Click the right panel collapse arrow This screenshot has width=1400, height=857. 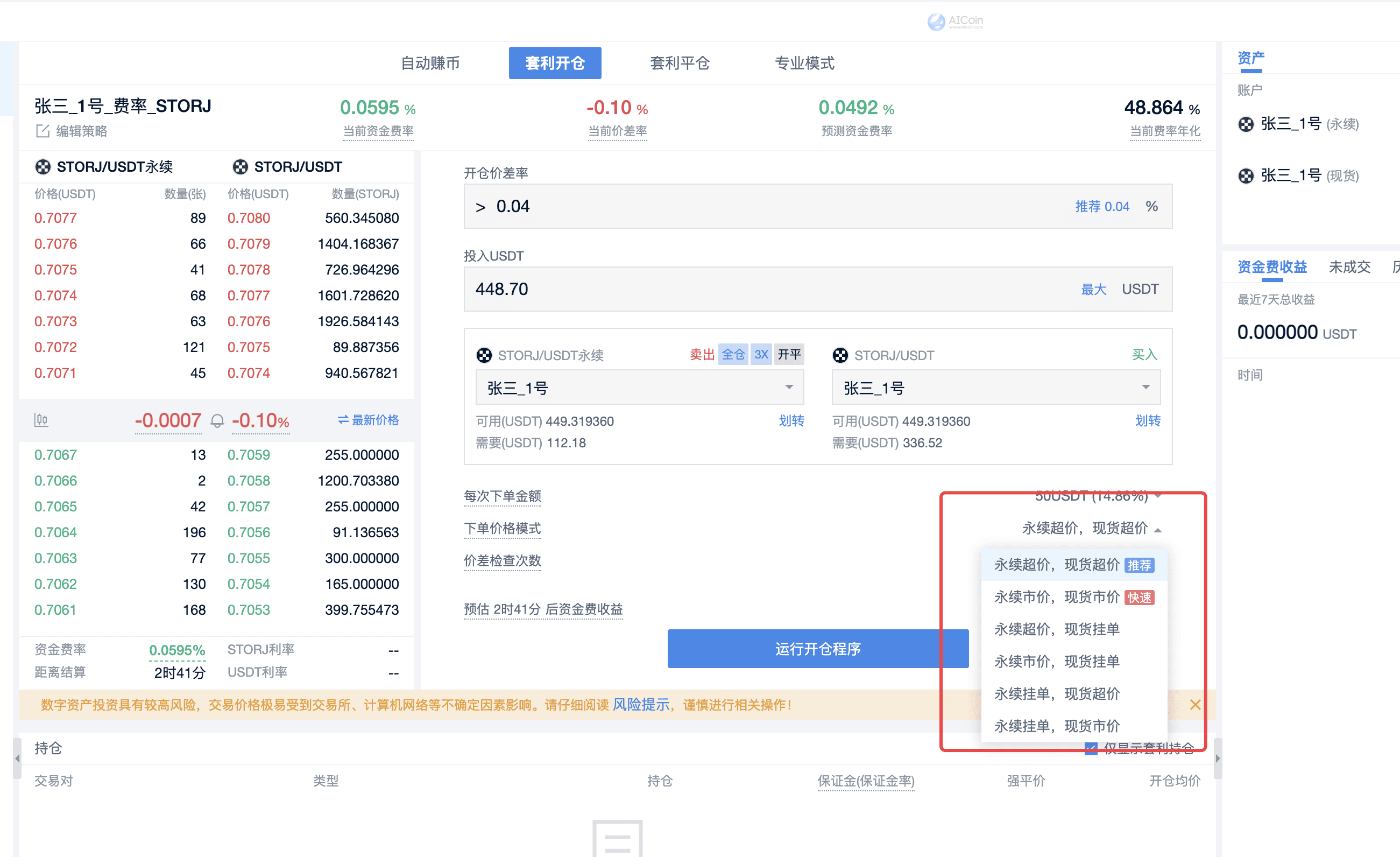click(x=1218, y=758)
